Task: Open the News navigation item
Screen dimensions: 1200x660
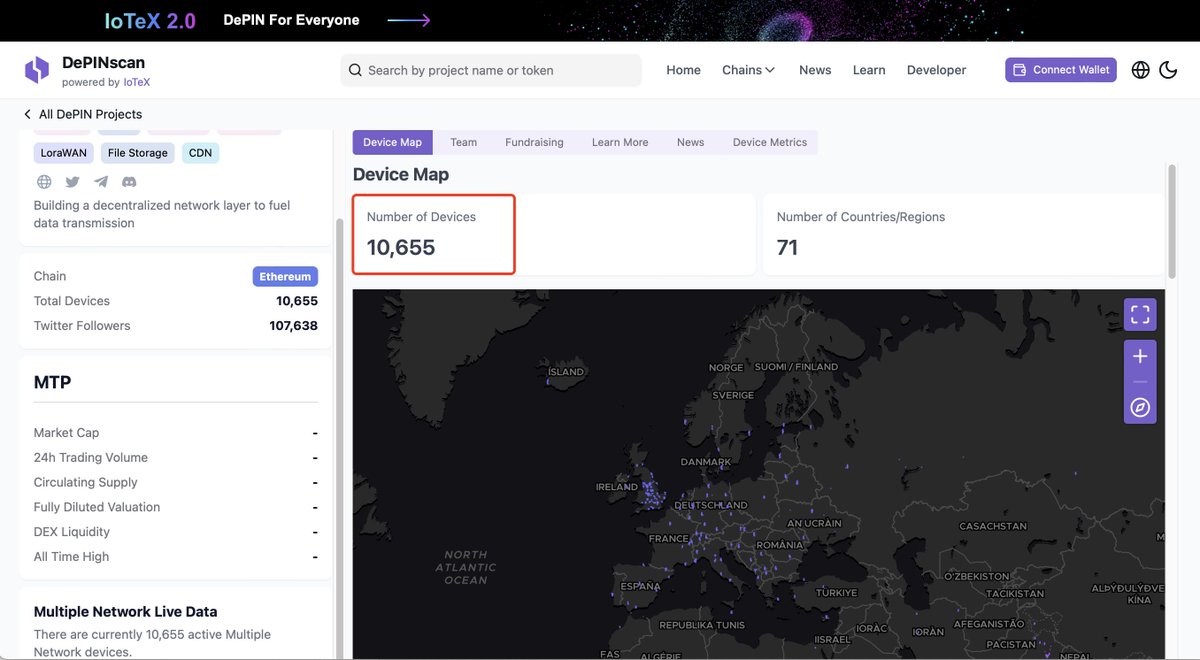Action: [x=815, y=70]
